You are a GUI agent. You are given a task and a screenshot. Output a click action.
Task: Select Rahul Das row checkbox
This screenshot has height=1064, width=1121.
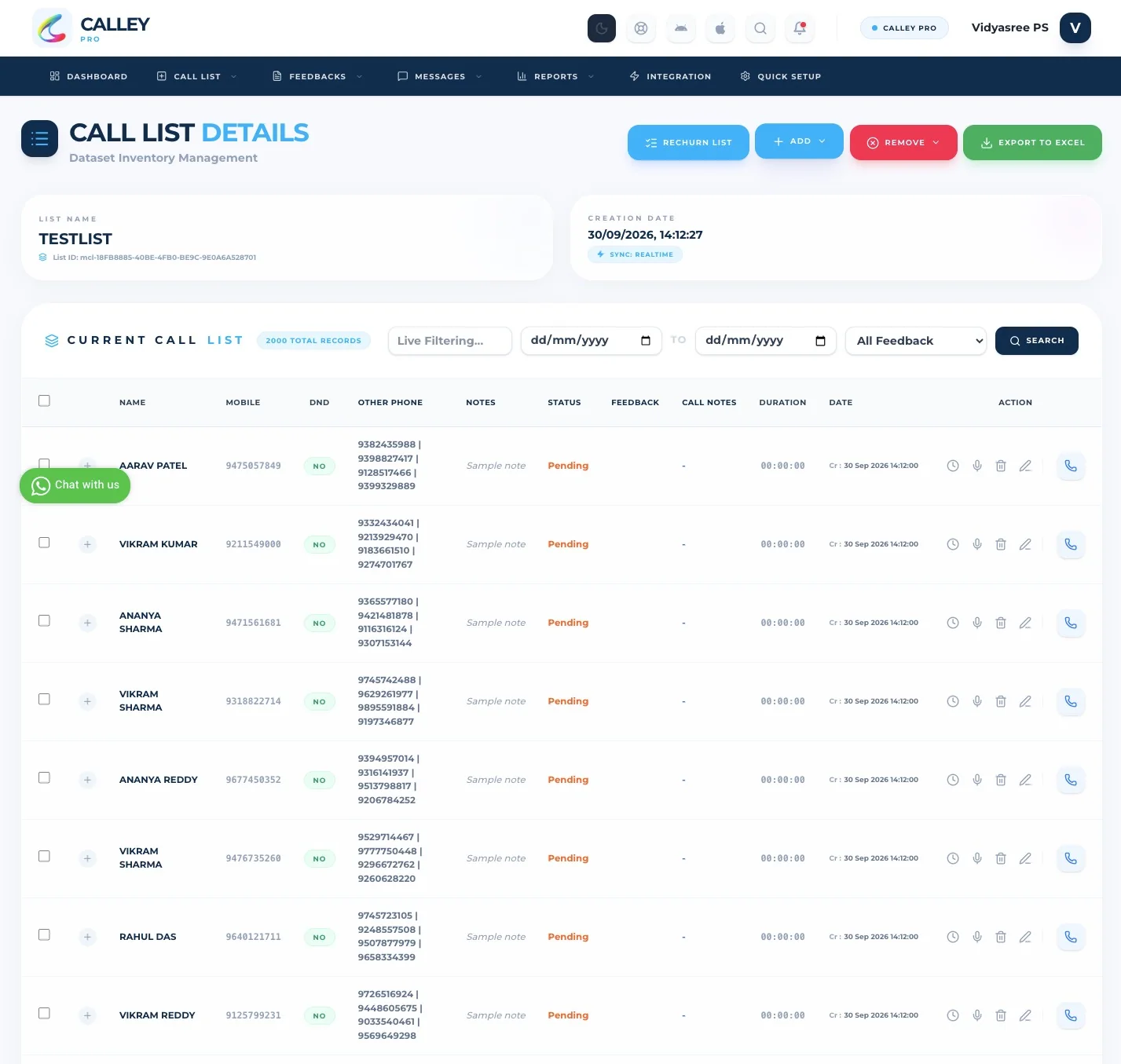[44, 934]
